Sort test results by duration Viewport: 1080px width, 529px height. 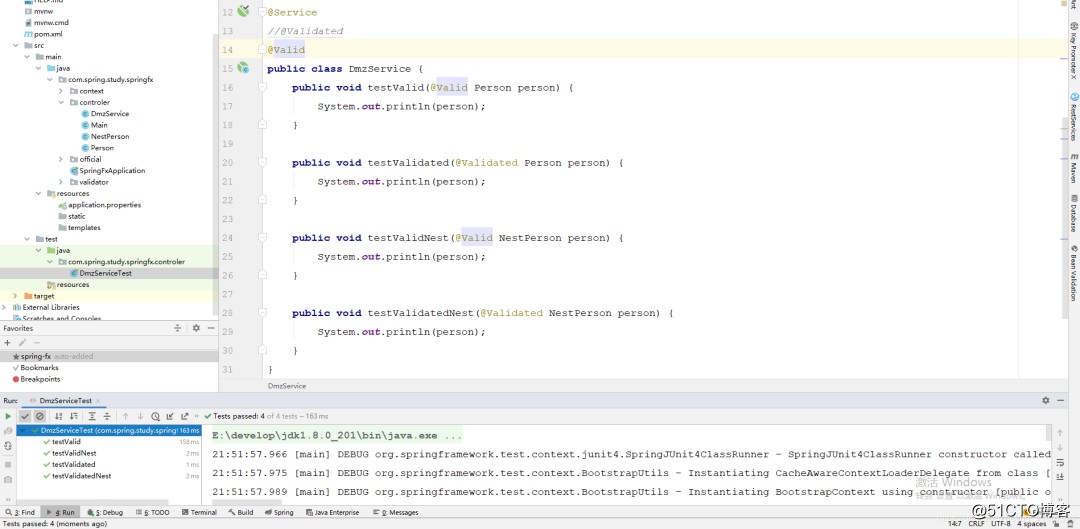pyautogui.click(x=74, y=416)
